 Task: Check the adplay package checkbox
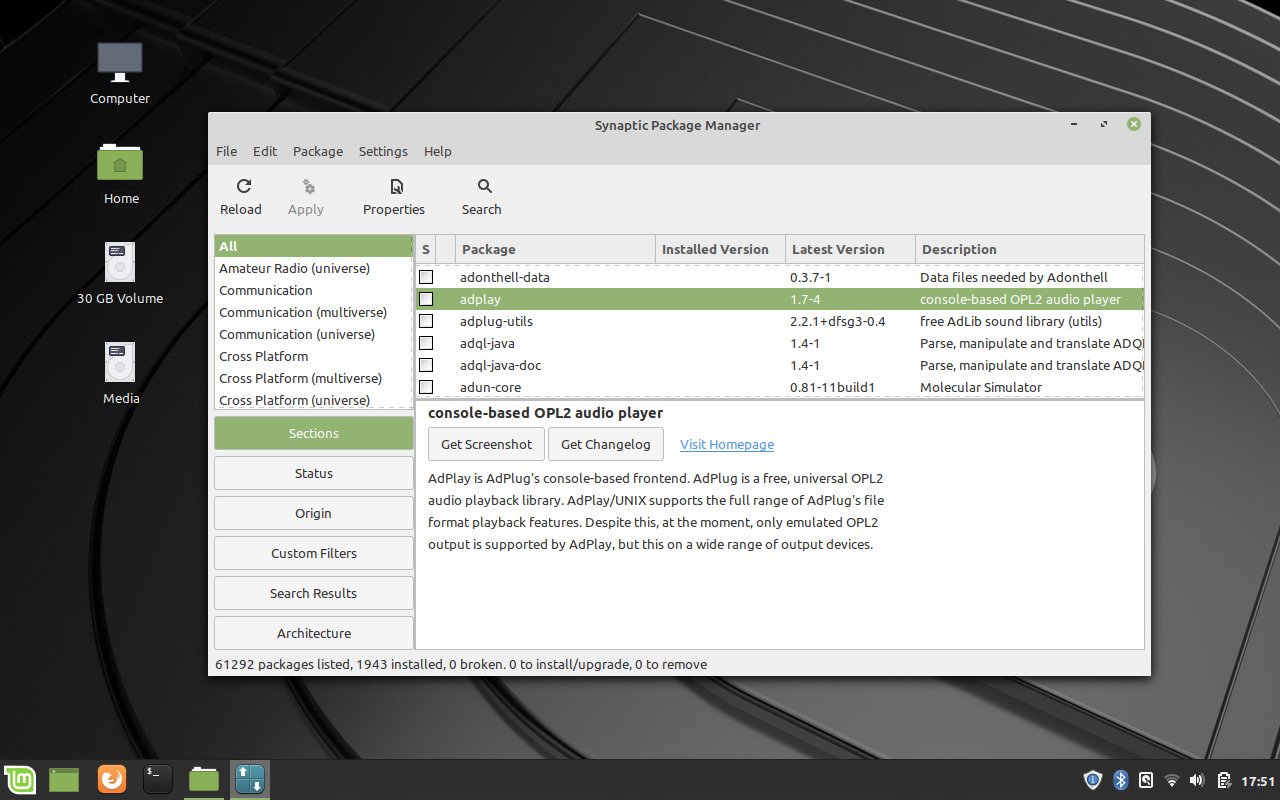[425, 298]
